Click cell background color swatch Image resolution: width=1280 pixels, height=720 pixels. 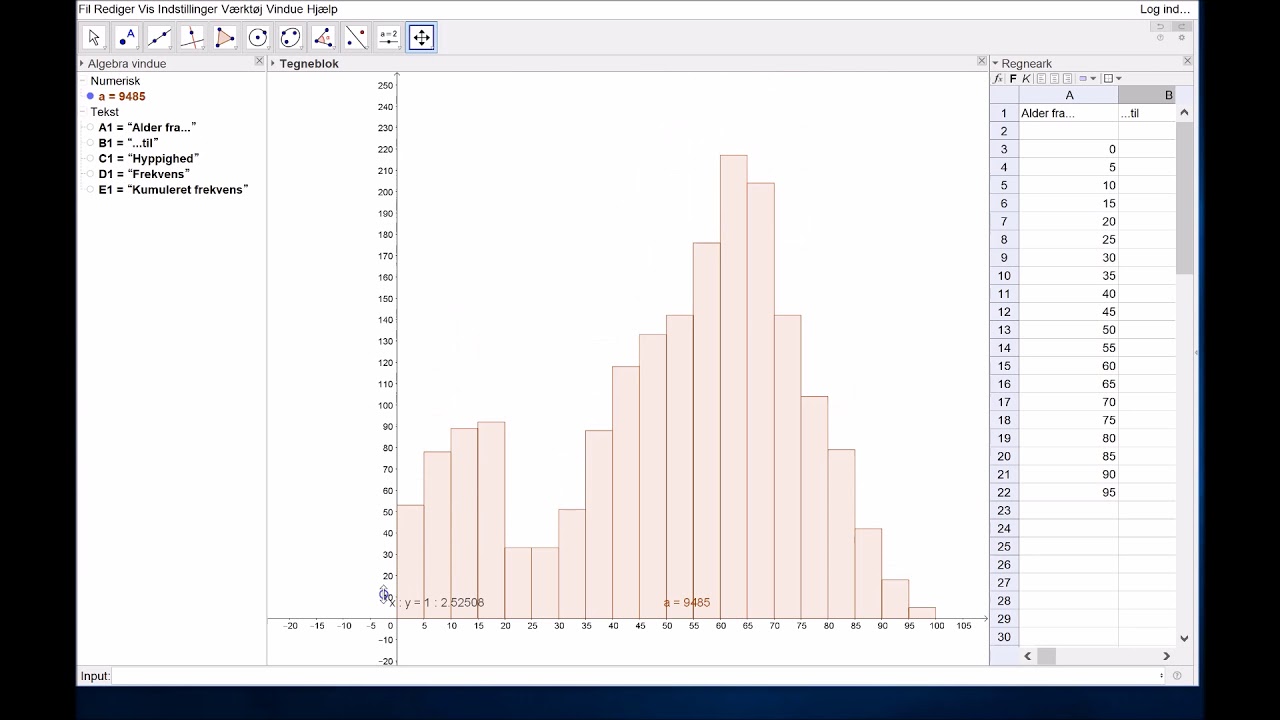(1083, 79)
